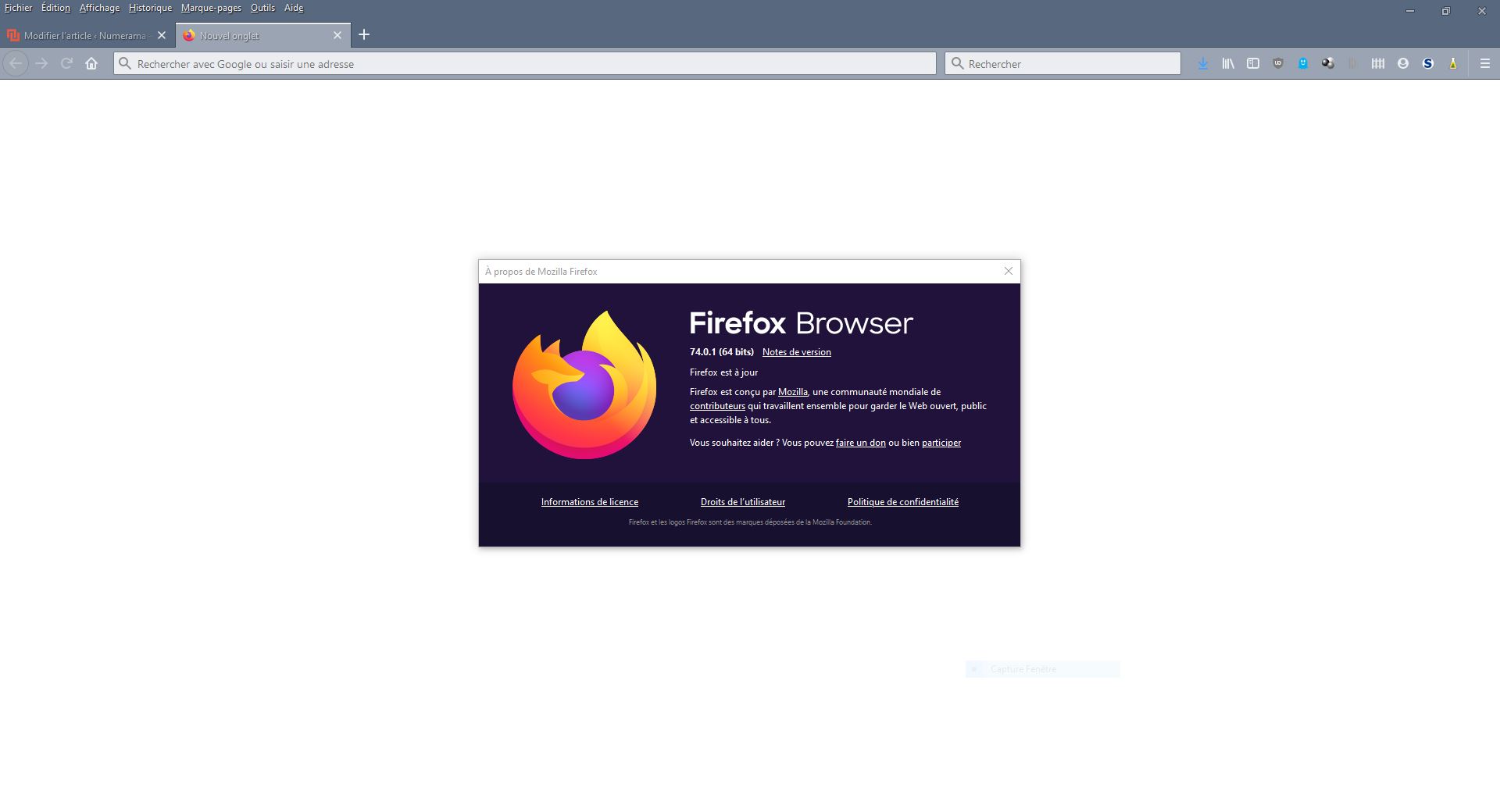Open a new tab with plus button
The image size is (1500, 812).
(364, 35)
